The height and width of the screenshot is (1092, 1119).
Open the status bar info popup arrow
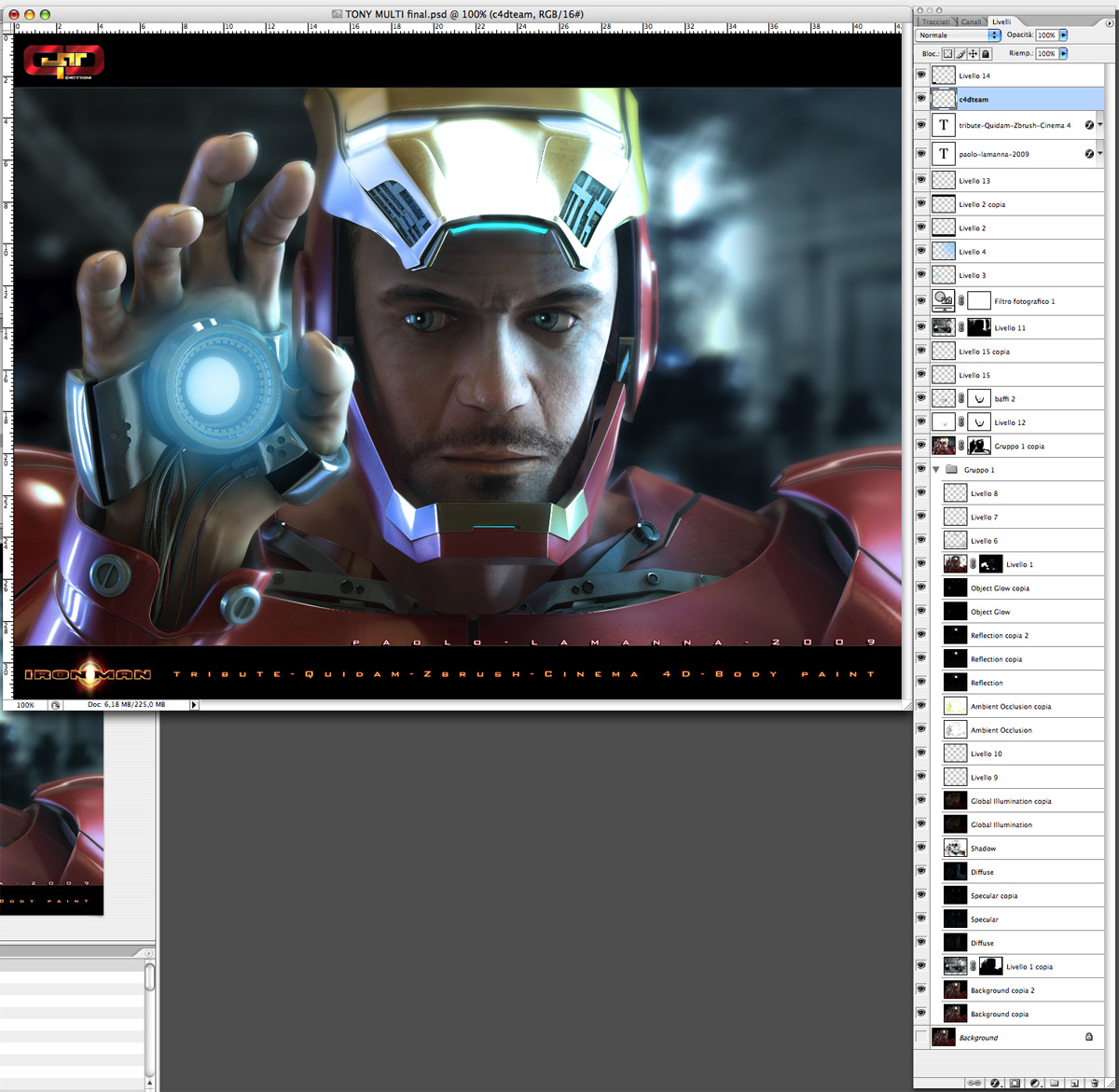pos(194,705)
